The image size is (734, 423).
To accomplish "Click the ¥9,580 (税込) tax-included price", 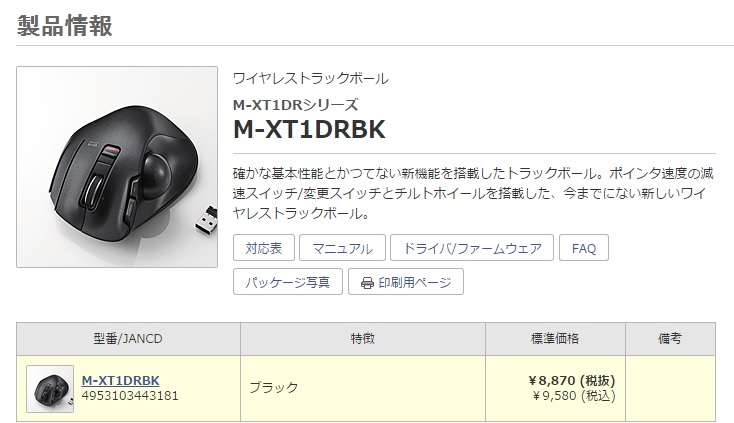I will pos(574,396).
